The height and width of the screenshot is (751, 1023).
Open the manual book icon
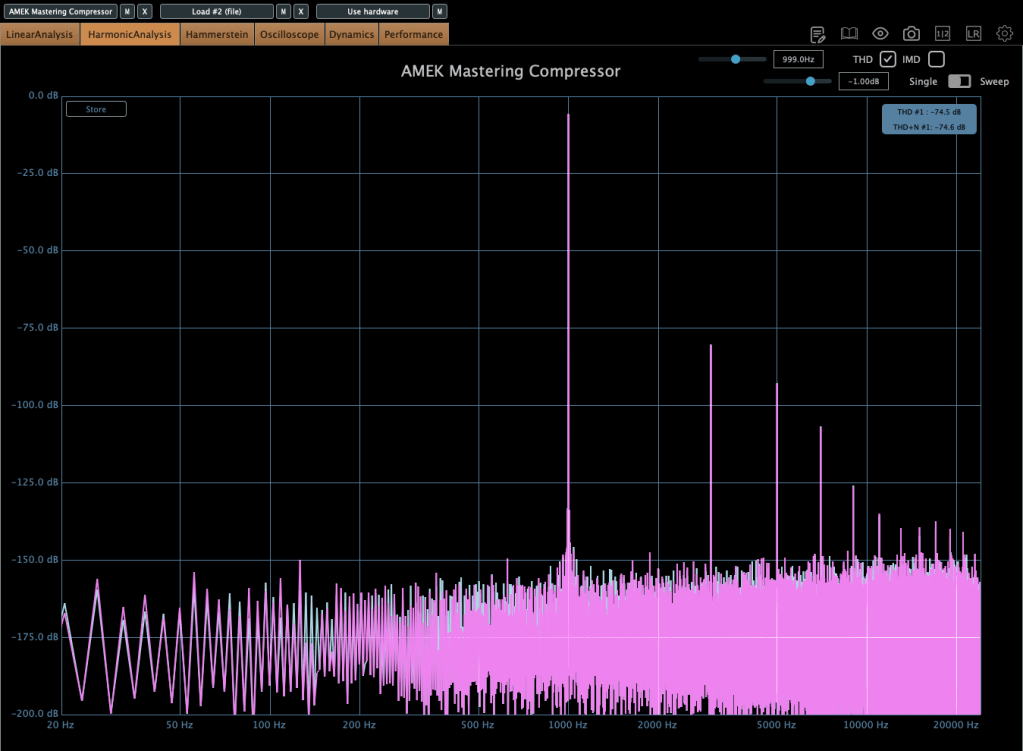(849, 34)
